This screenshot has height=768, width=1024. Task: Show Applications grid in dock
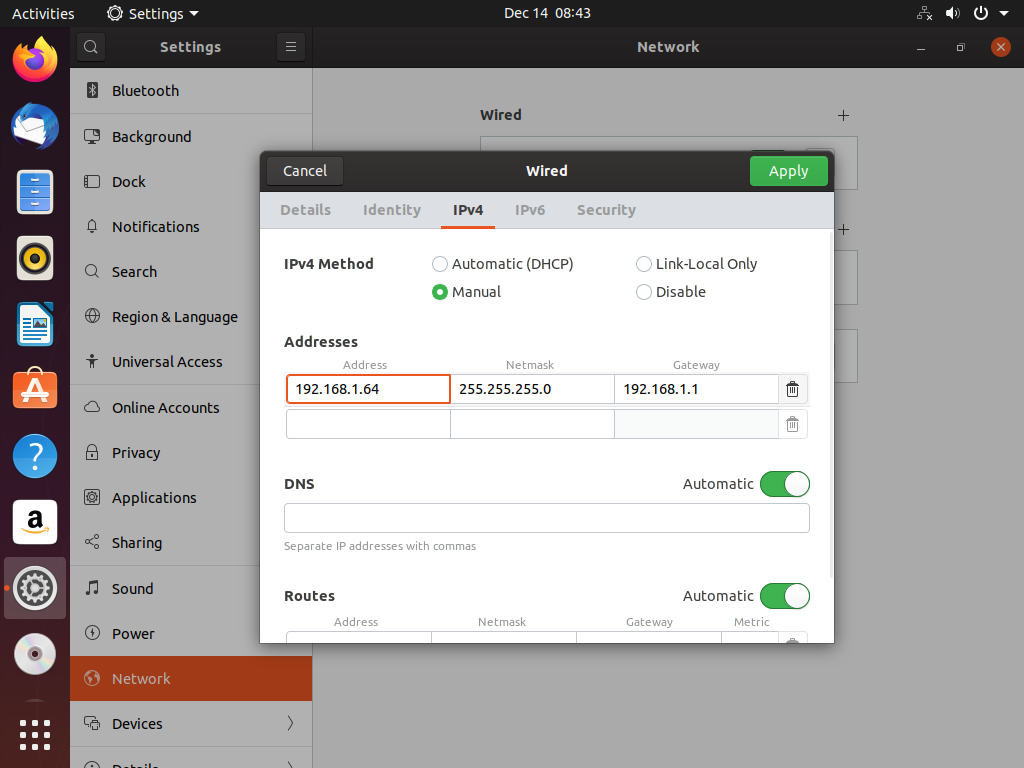tap(35, 734)
